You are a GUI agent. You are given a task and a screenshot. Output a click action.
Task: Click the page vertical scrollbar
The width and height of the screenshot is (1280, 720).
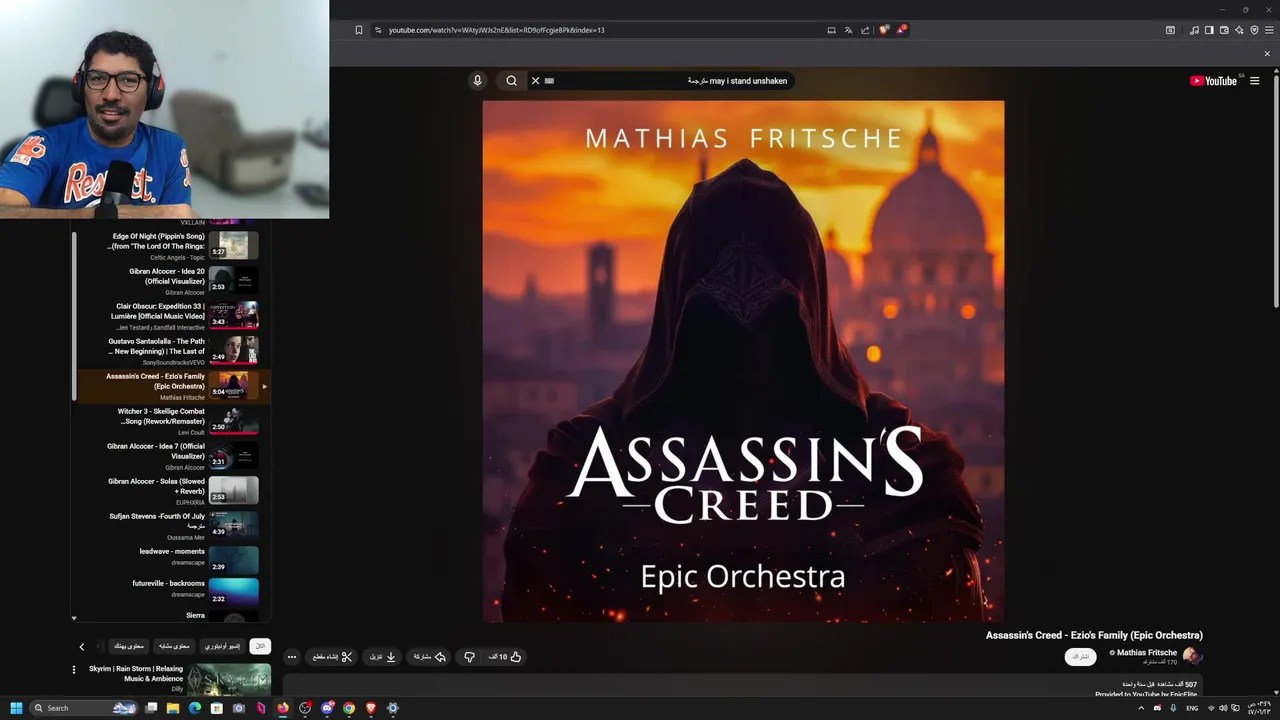1275,190
